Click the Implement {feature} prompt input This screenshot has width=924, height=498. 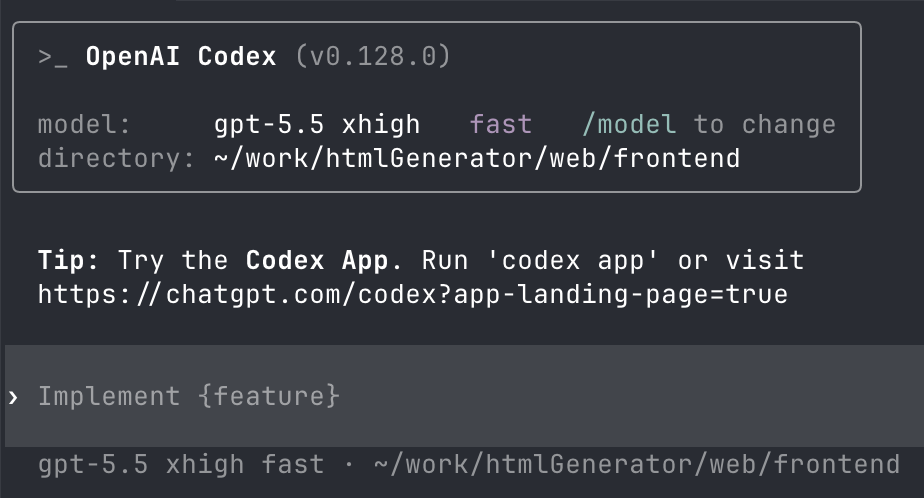[x=464, y=396]
